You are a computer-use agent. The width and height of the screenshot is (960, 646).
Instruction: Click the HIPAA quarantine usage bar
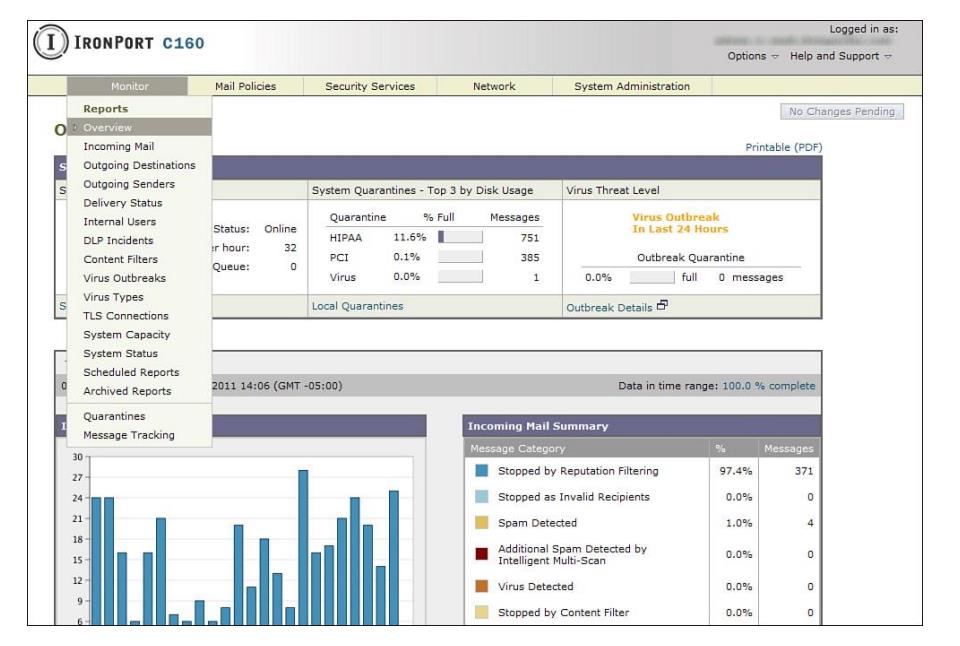[x=460, y=238]
